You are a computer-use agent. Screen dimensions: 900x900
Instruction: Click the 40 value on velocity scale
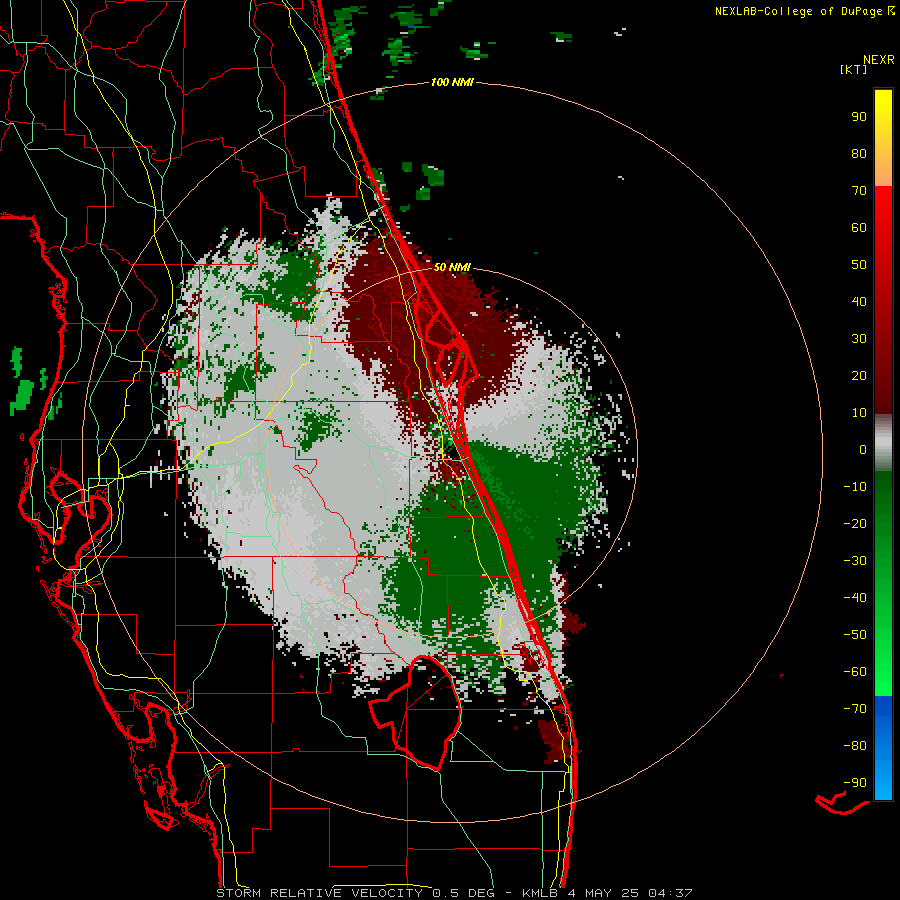coord(859,301)
